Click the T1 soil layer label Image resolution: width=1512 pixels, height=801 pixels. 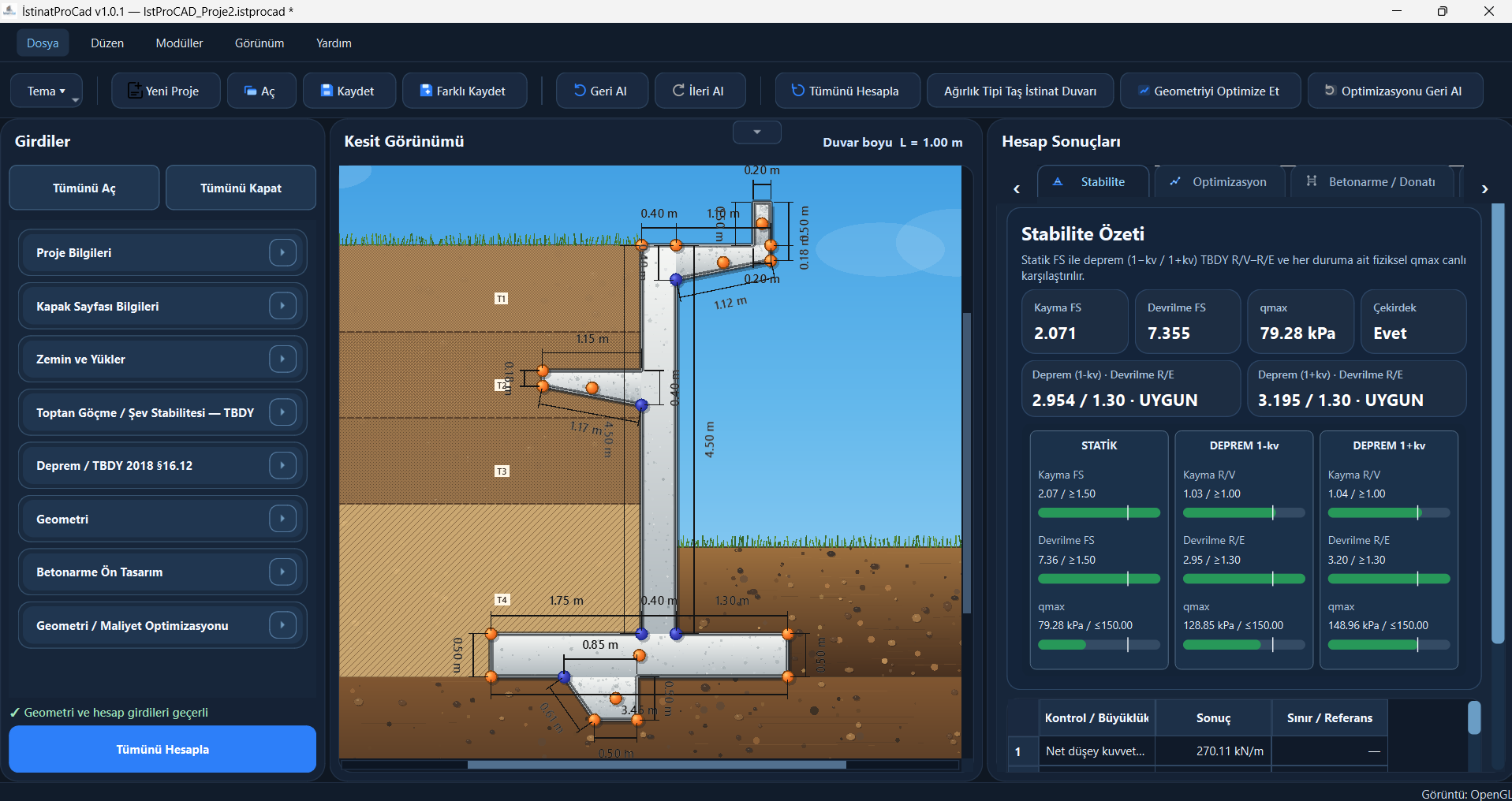pyautogui.click(x=502, y=299)
